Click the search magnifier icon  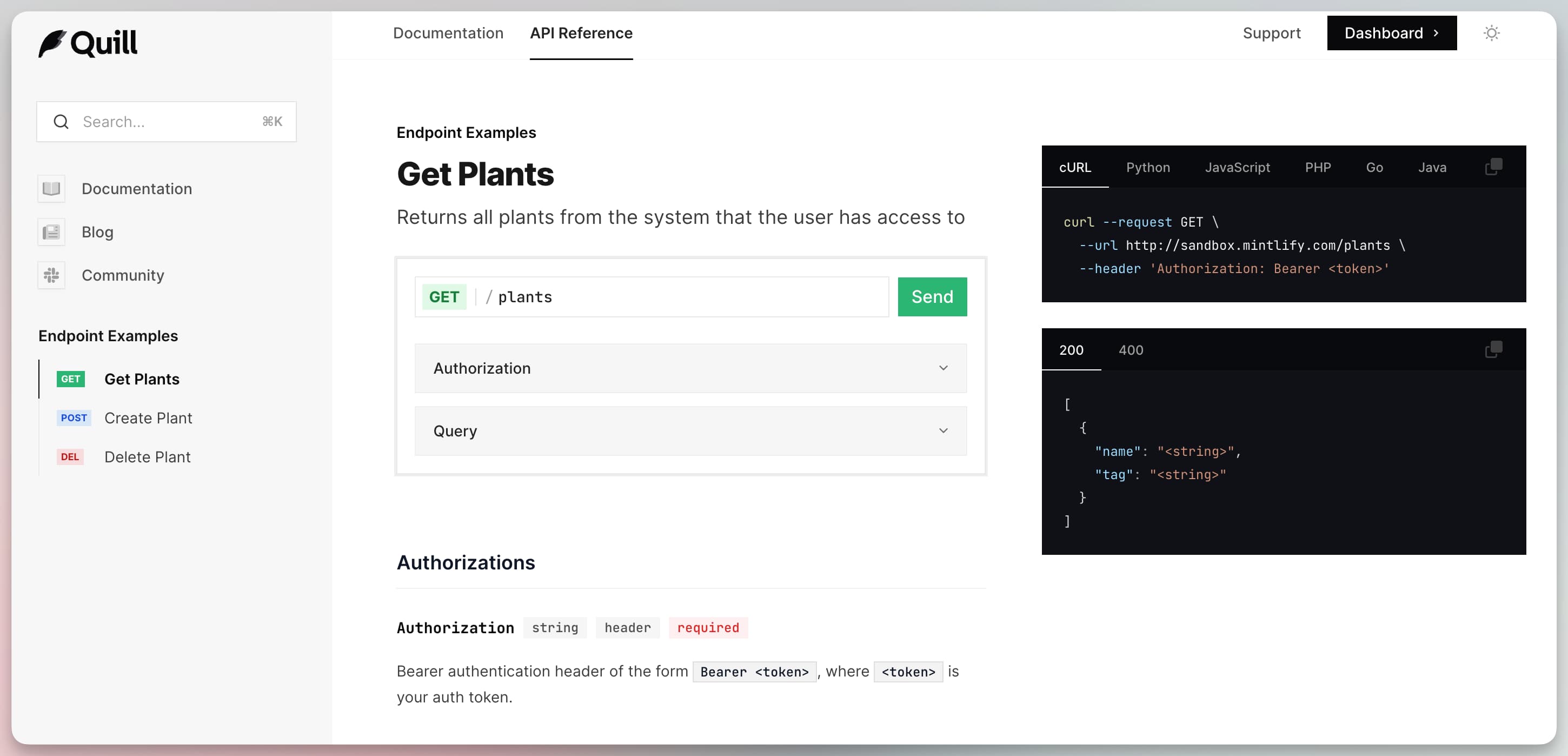(x=61, y=122)
